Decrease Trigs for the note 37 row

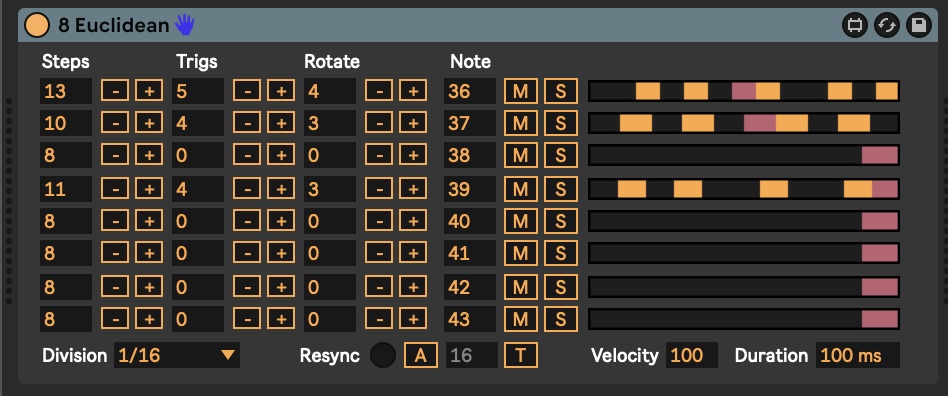click(247, 123)
